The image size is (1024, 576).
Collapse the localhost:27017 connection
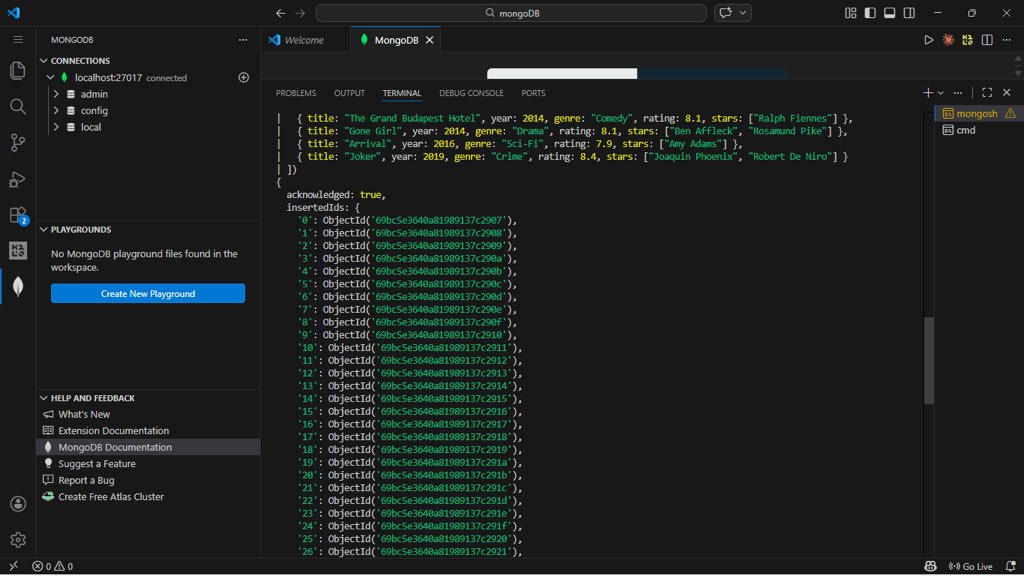(50, 78)
